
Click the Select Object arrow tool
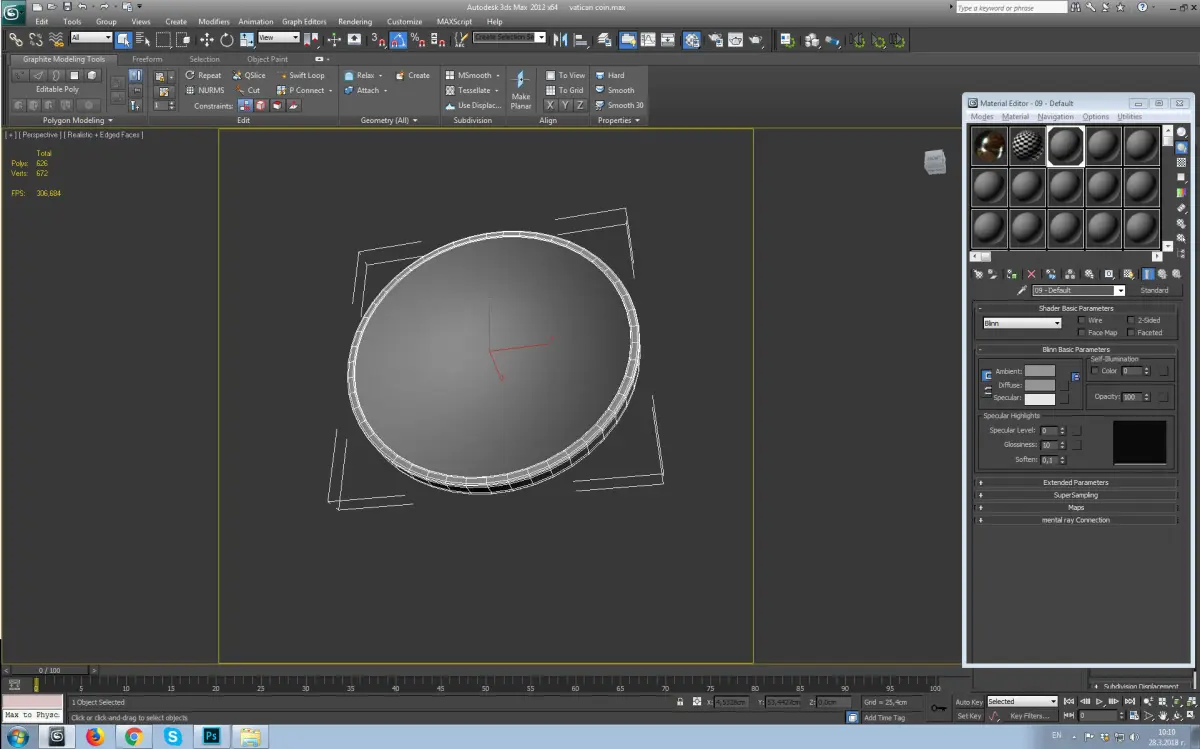(123, 40)
